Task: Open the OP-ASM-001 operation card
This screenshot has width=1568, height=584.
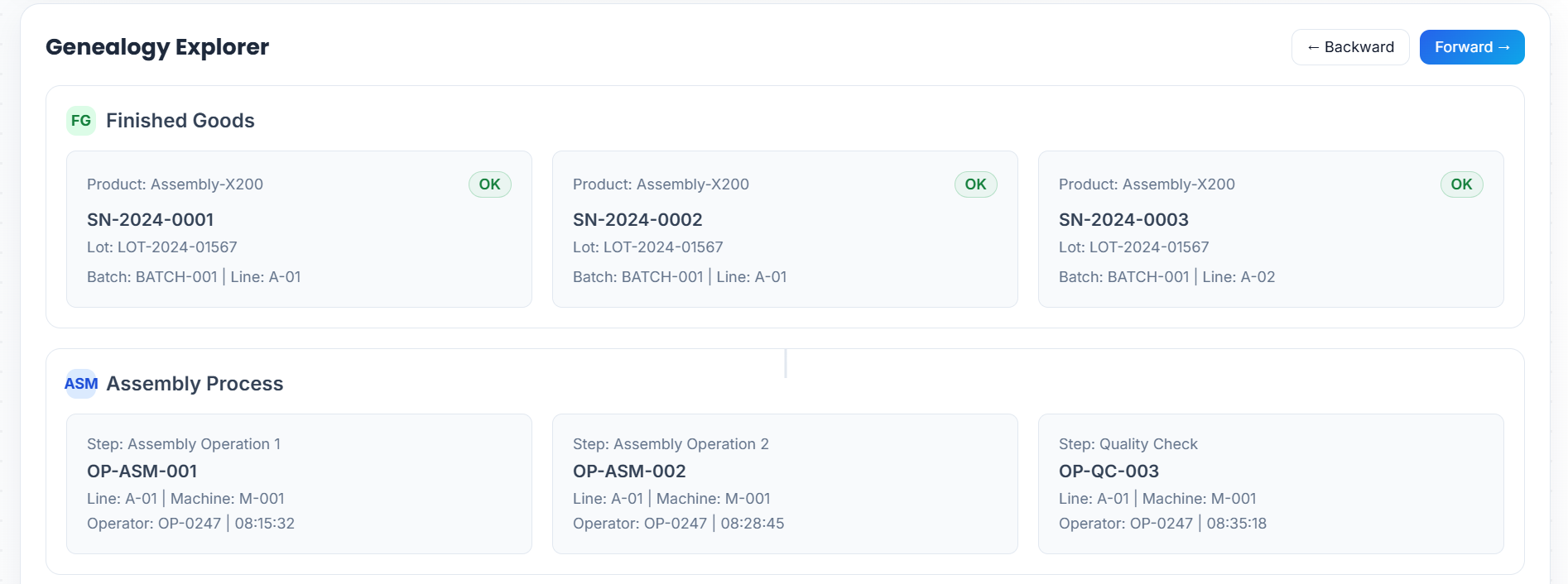Action: (299, 484)
